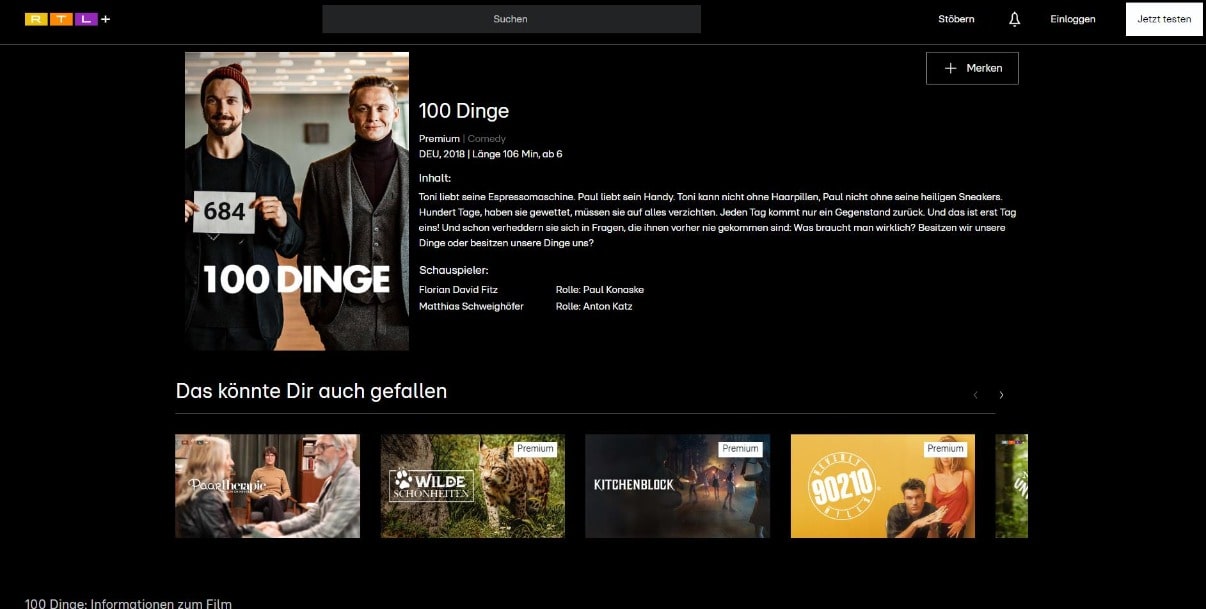Click the Jetzt testen button

pos(1164,19)
